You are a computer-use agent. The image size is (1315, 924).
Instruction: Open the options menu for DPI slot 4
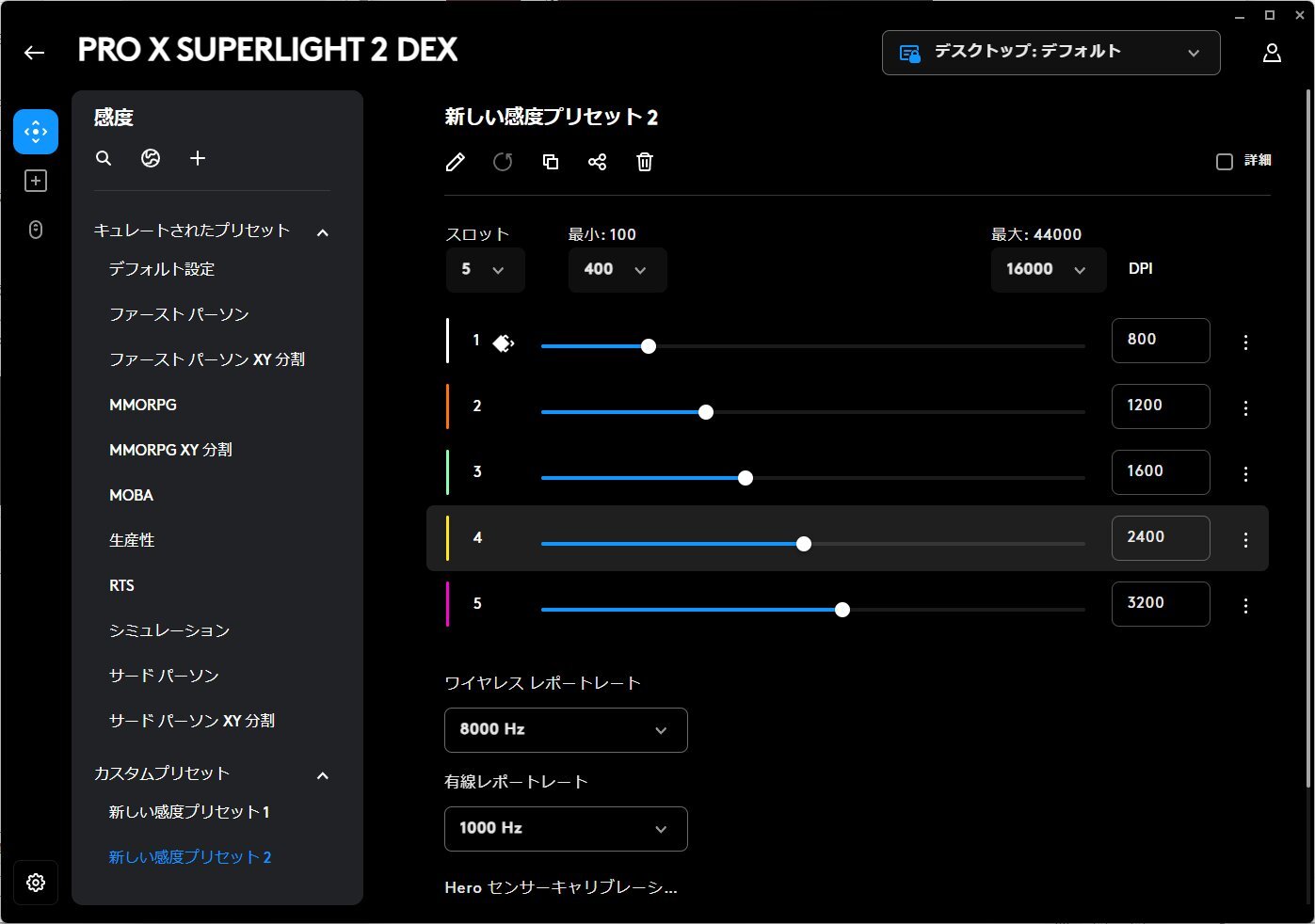[x=1245, y=539]
